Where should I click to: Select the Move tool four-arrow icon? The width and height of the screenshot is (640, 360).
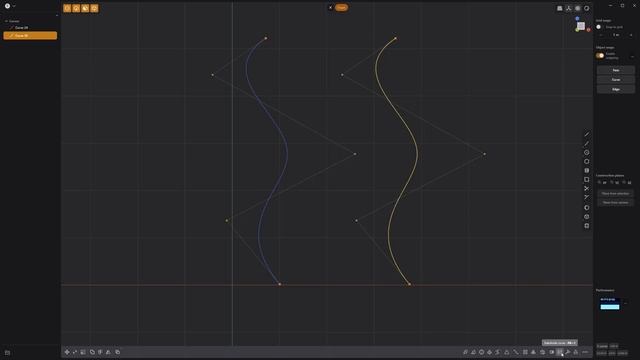(67, 352)
